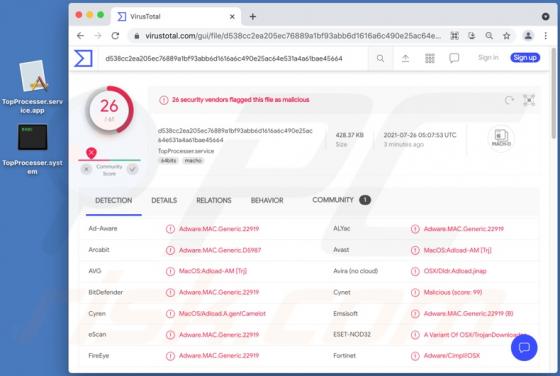Click the Fortinet Adware/Cimpli!OSX result
Screen dimensions: 560x376
pos(452,356)
